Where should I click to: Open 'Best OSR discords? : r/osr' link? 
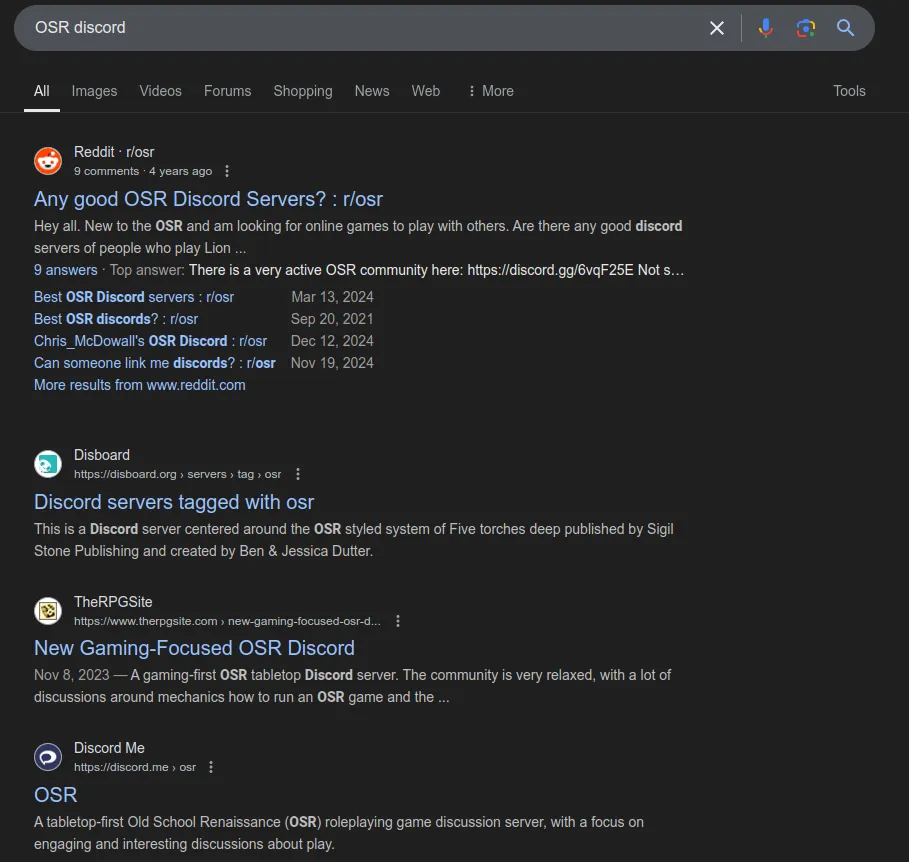click(x=116, y=319)
